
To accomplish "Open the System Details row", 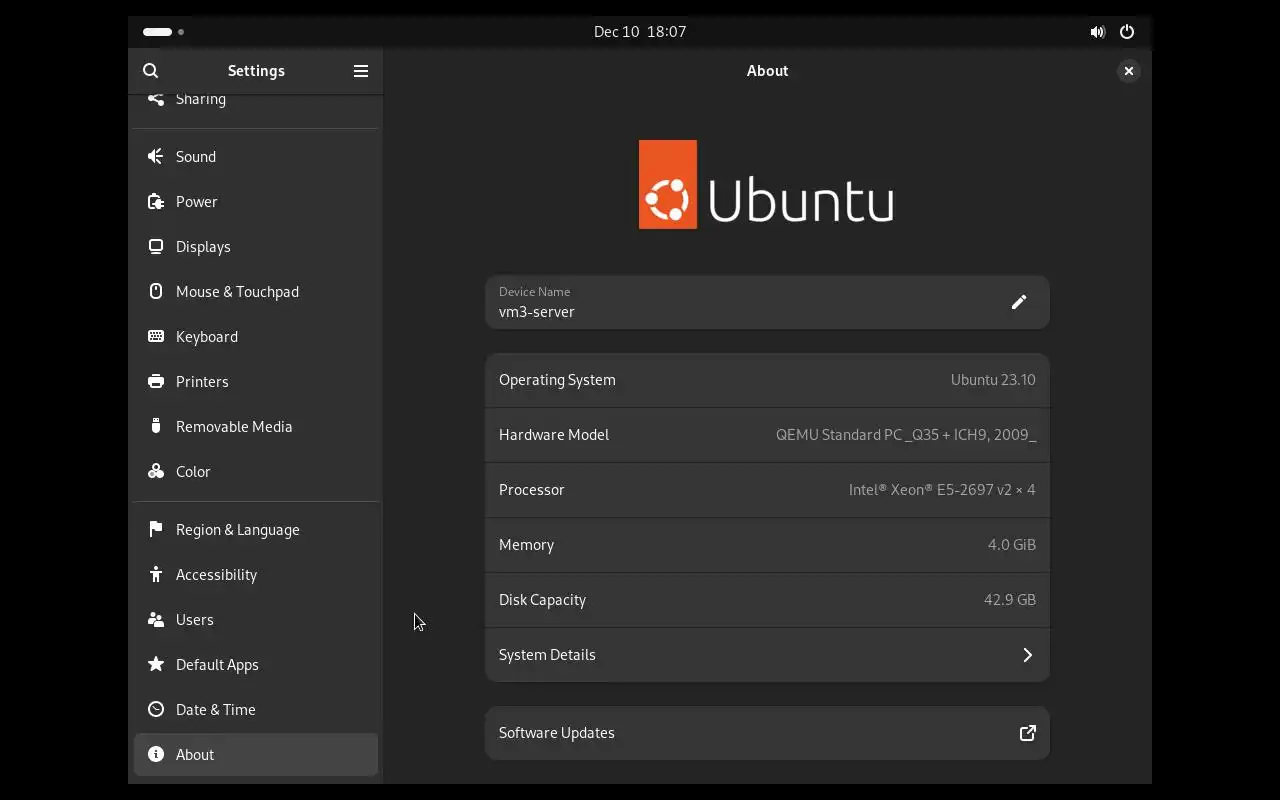I will (767, 655).
